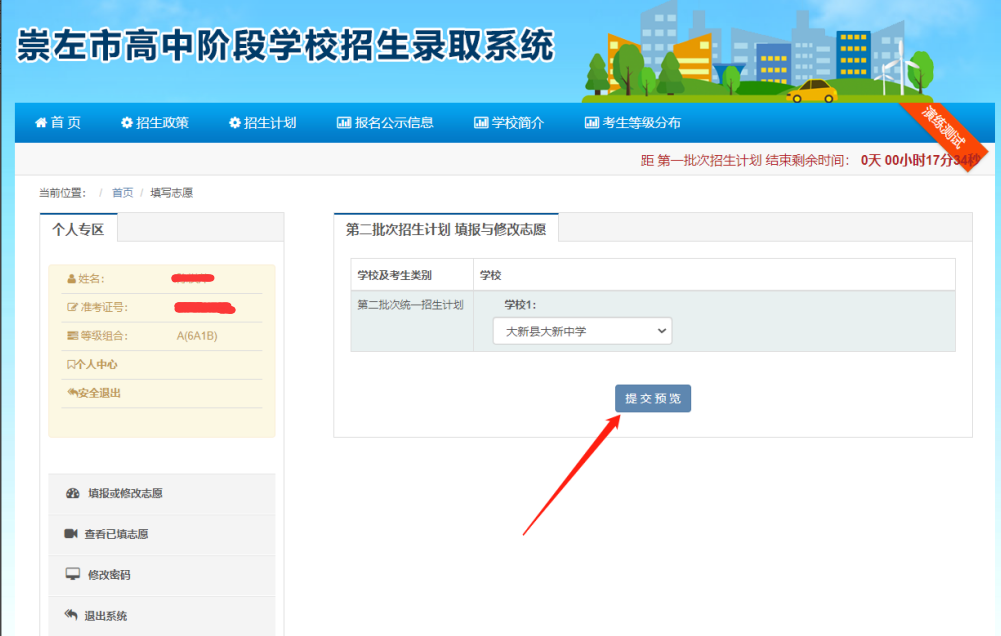This screenshot has width=1001, height=636.
Task: Click the chart icon beside 学校简介
Action: pos(481,123)
